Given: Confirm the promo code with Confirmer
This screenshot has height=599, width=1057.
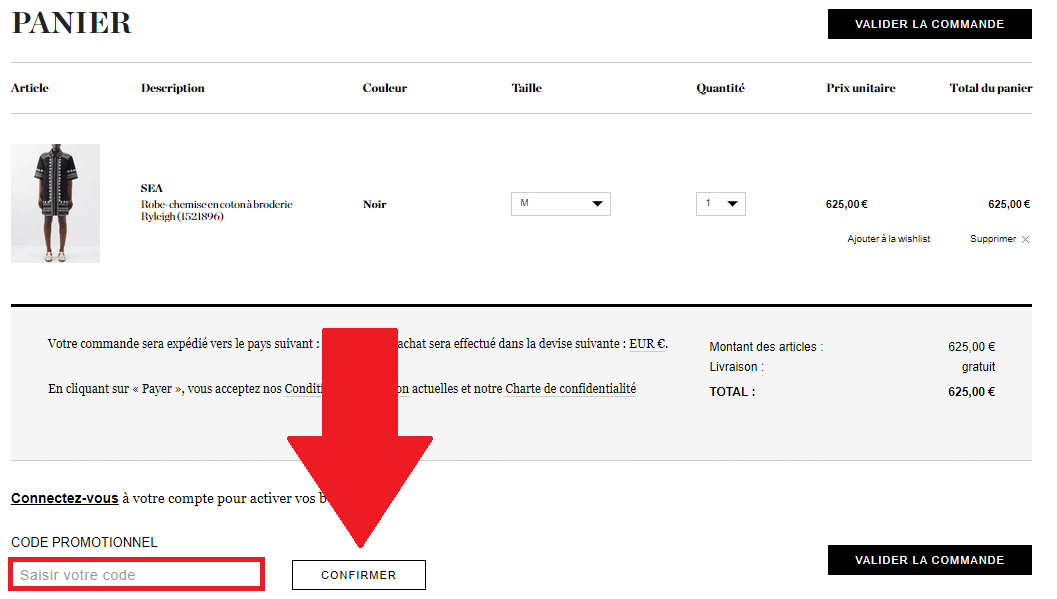Looking at the screenshot, I should (x=359, y=575).
